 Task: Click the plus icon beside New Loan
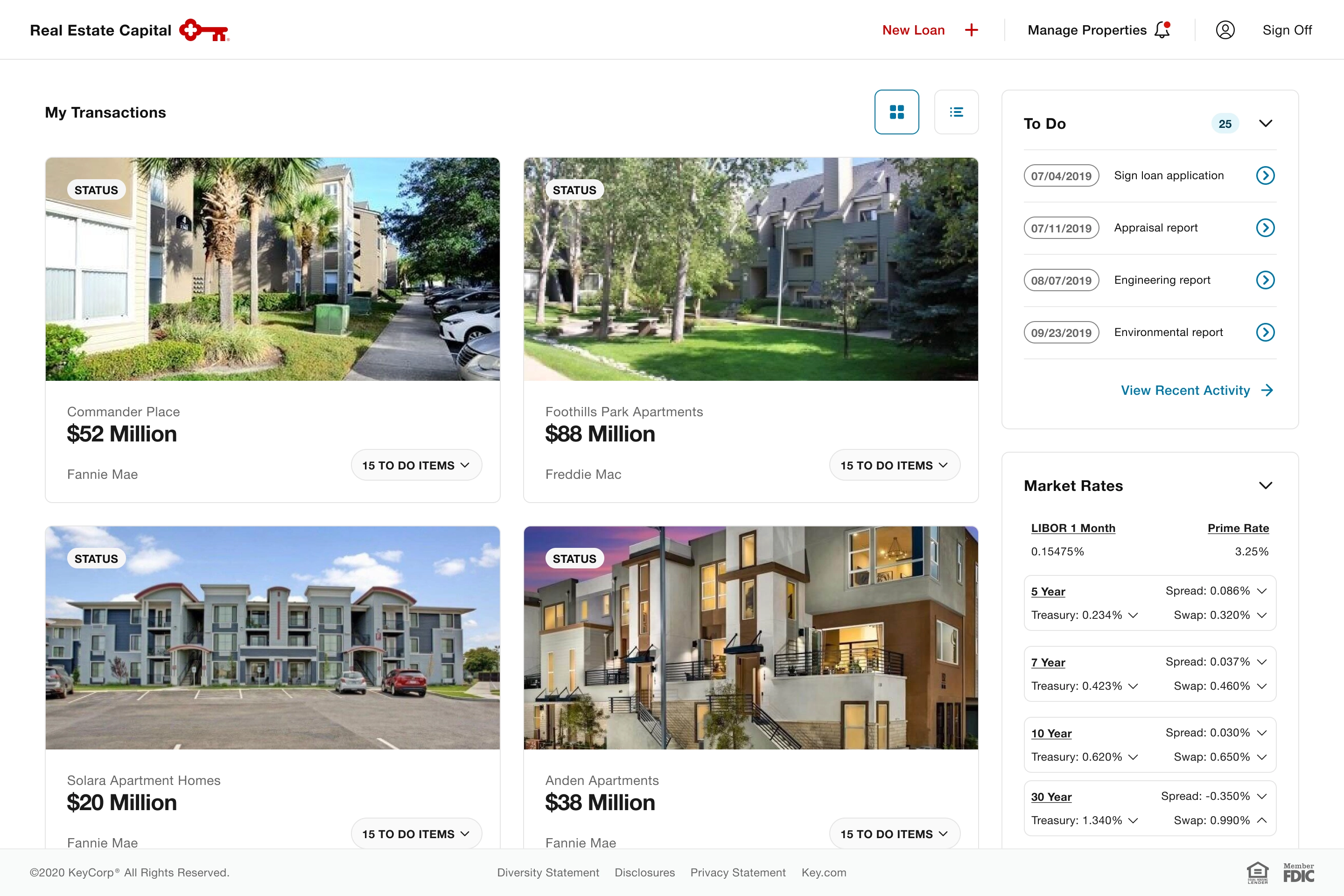[x=971, y=30]
